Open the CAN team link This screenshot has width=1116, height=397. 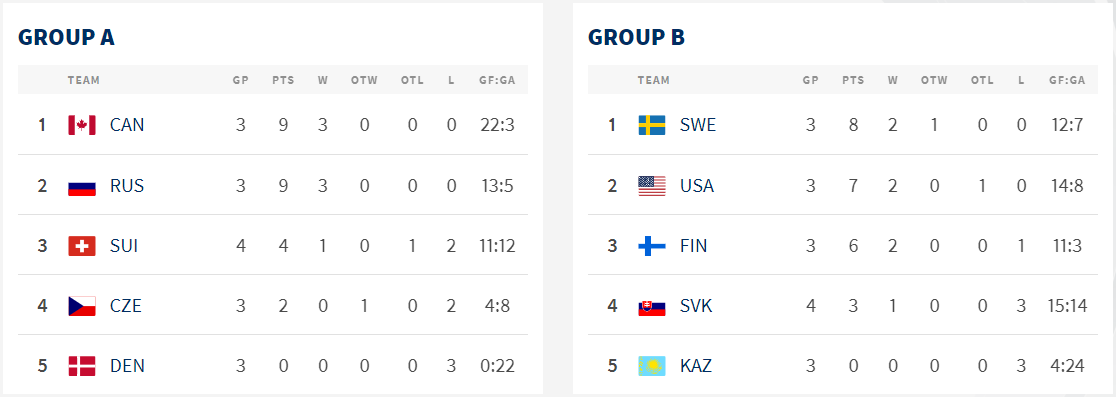pyautogui.click(x=127, y=125)
